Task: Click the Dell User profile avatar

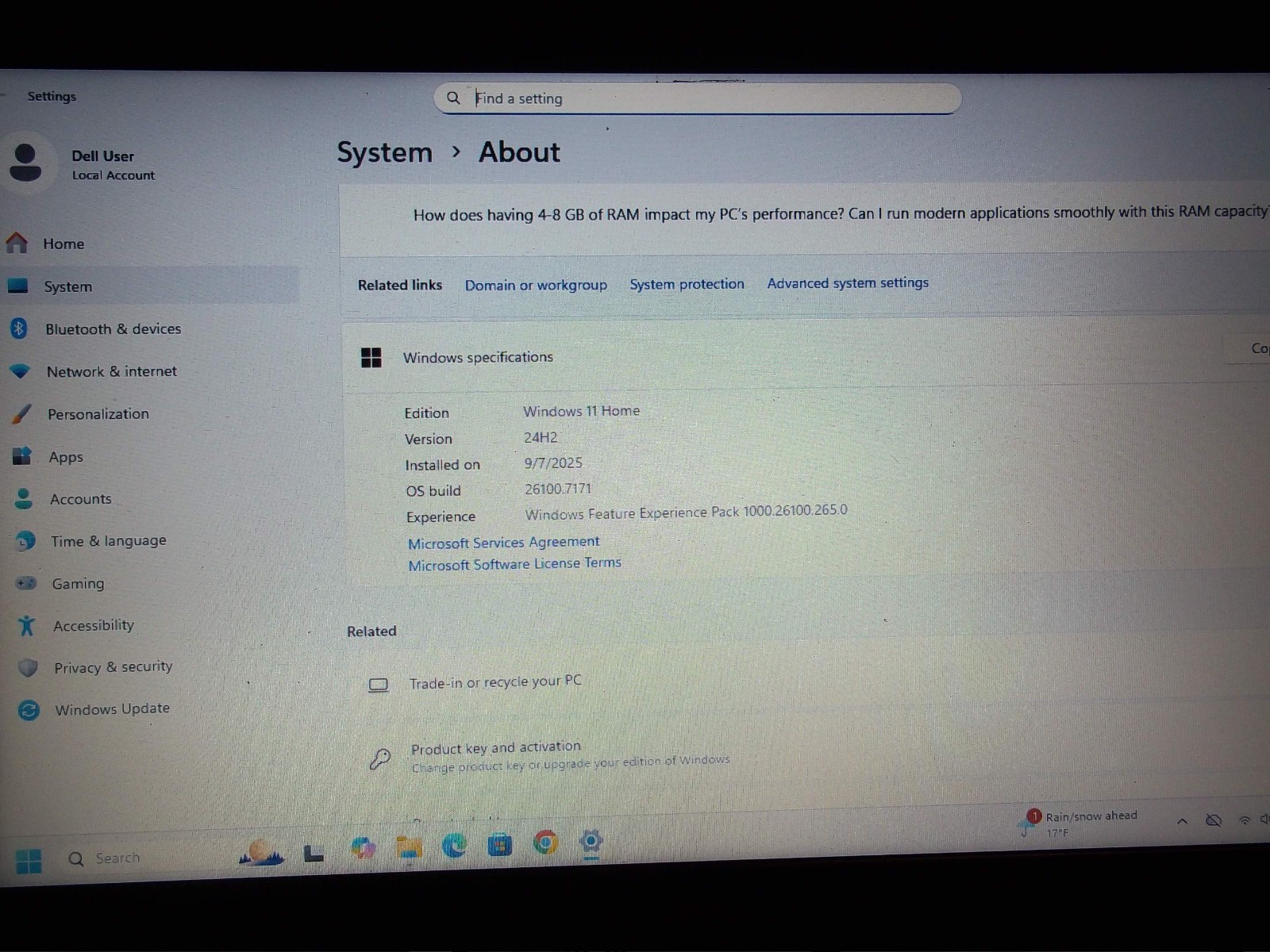Action: [25, 163]
